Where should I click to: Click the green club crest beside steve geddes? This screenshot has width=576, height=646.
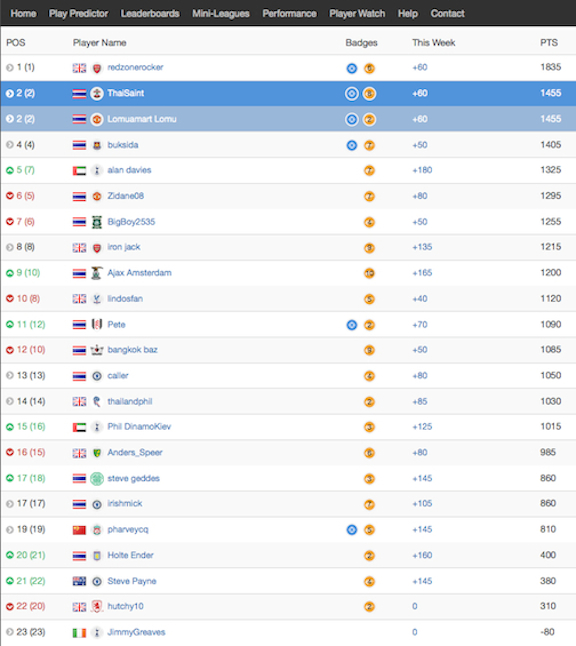tap(97, 479)
